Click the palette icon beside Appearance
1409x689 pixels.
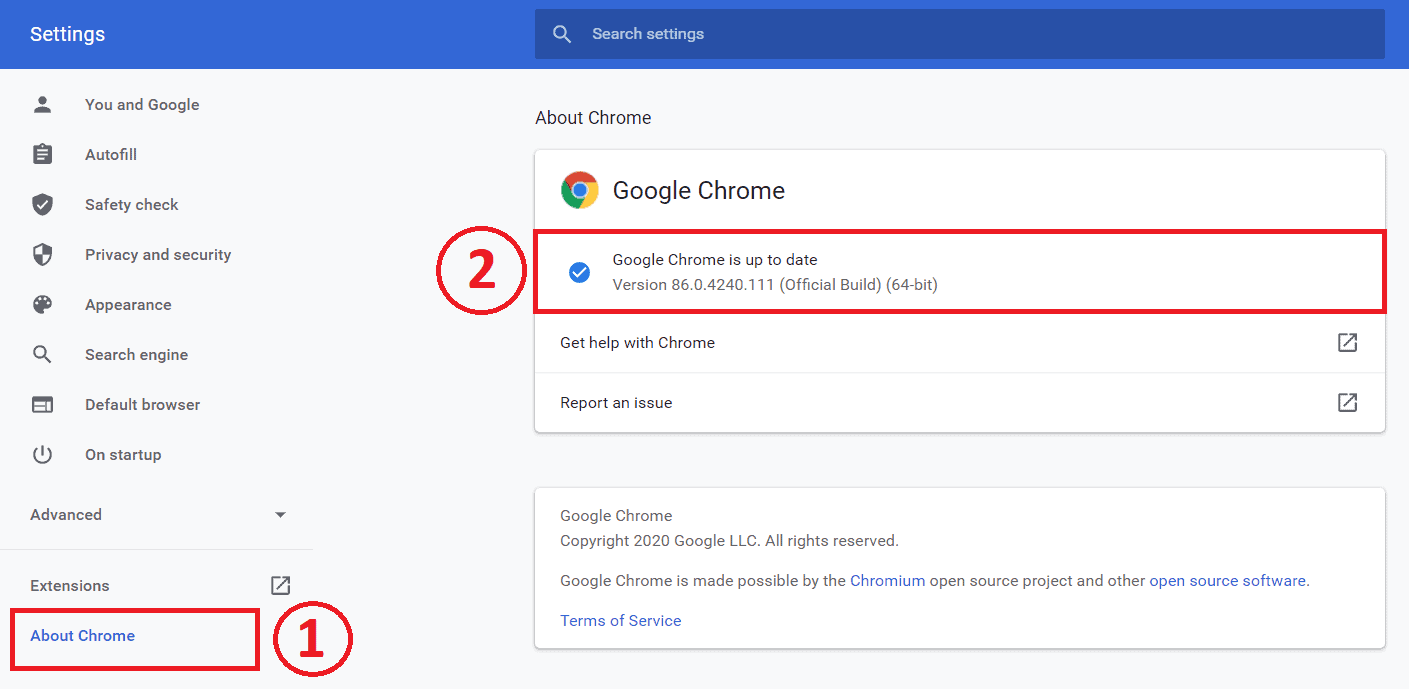click(x=42, y=304)
